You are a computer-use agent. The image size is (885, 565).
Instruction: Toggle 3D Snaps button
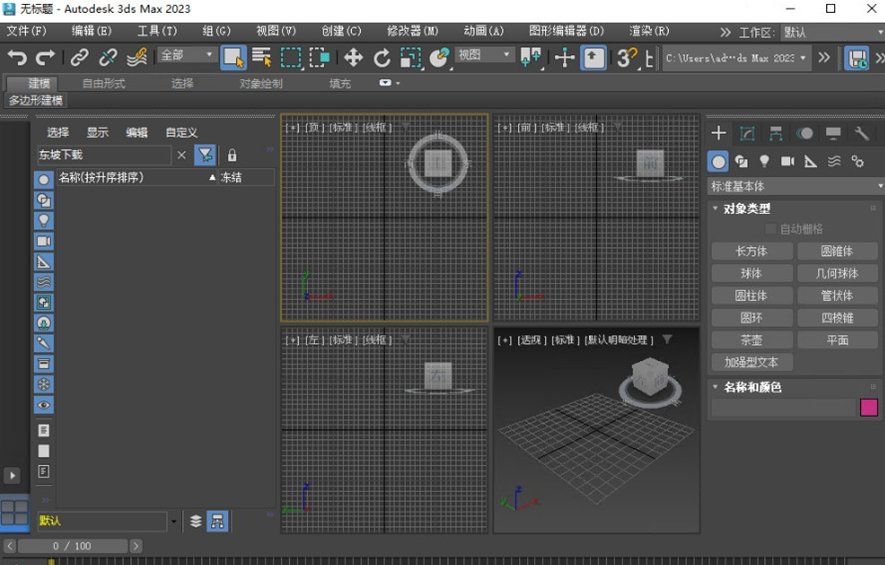tap(626, 58)
